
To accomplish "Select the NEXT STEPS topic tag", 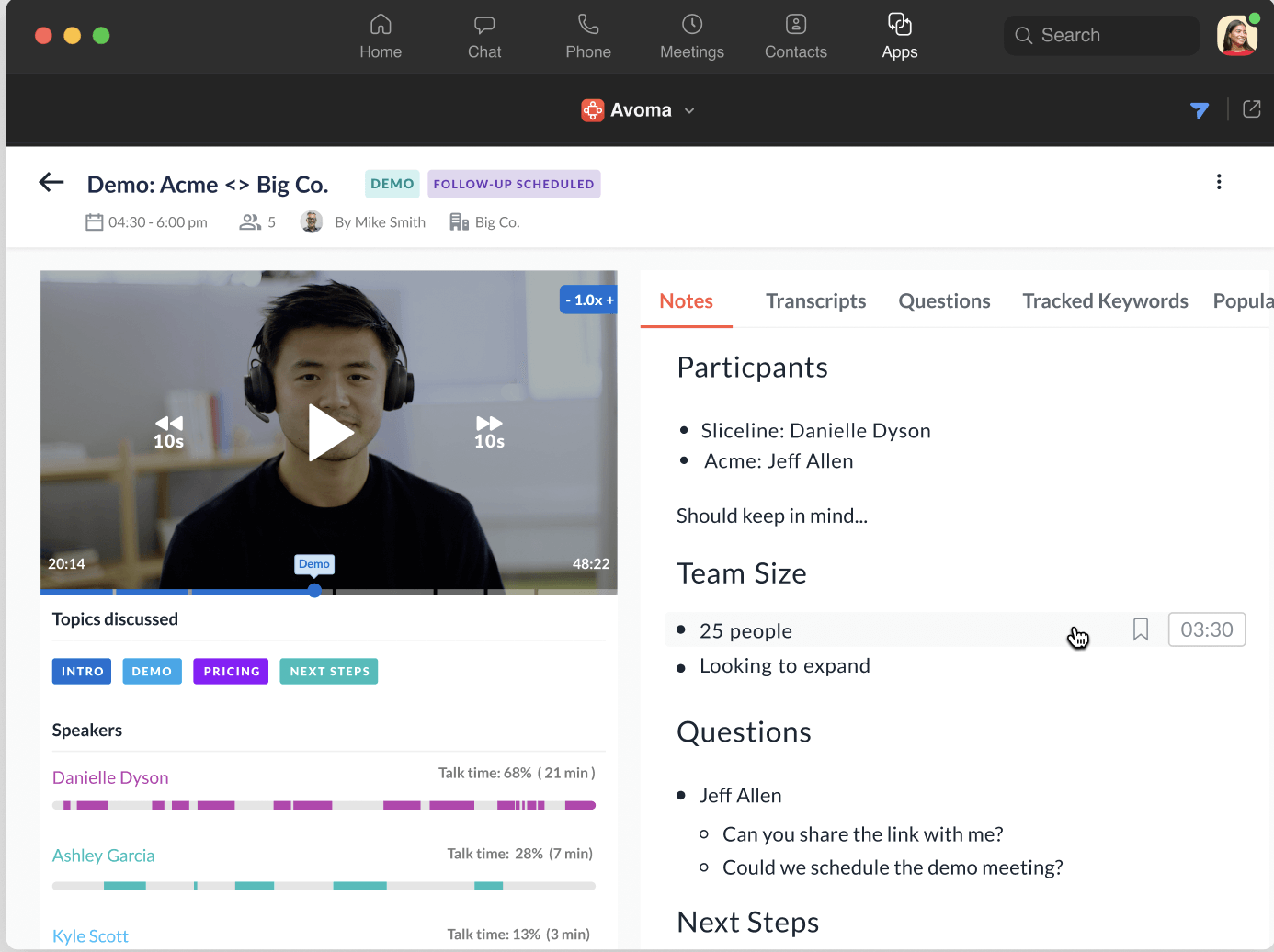I will point(329,672).
